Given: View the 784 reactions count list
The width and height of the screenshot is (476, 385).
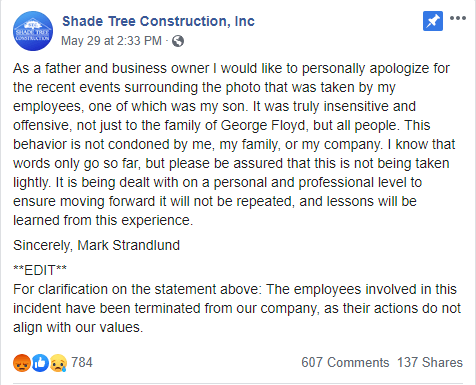Looking at the screenshot, I should (82, 362).
